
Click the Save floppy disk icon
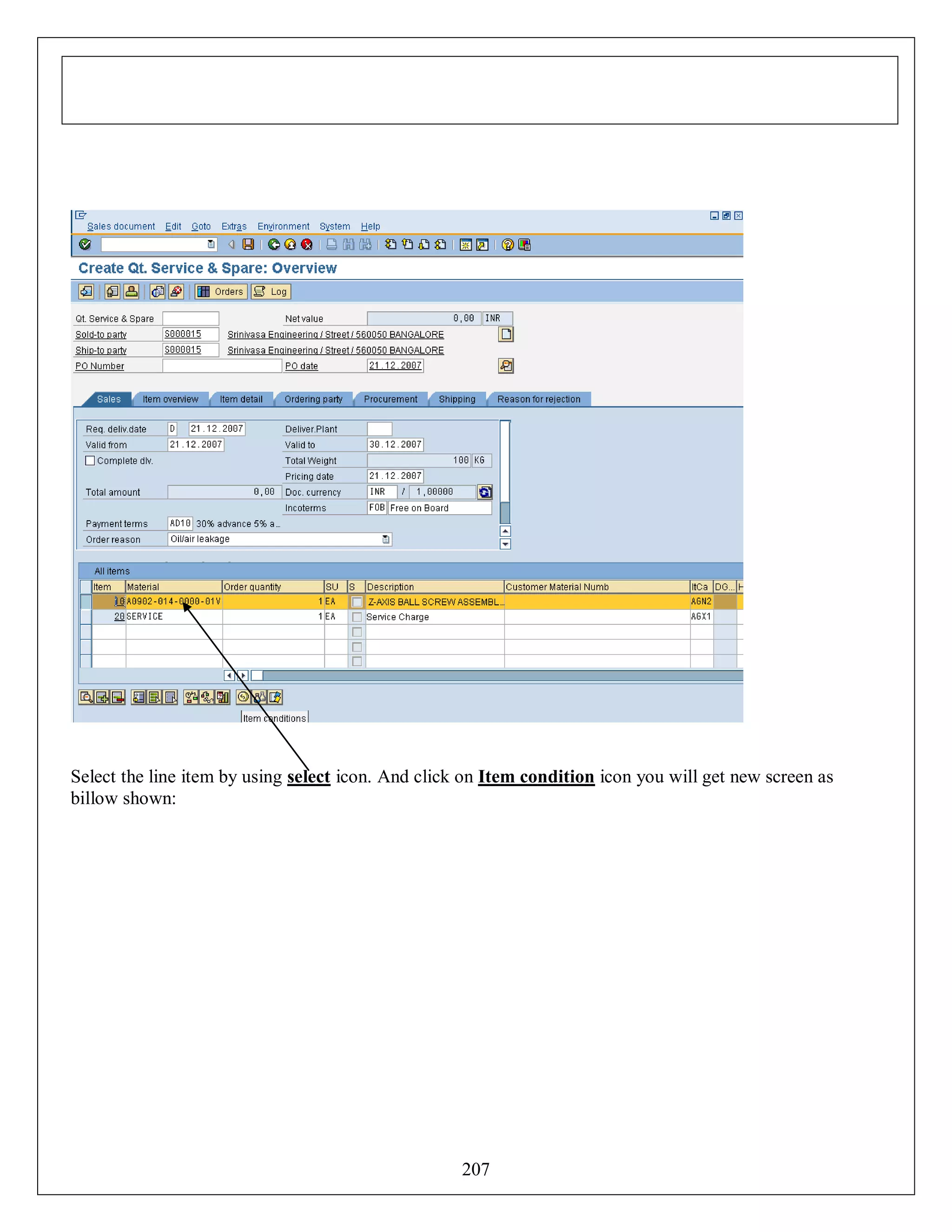point(248,244)
